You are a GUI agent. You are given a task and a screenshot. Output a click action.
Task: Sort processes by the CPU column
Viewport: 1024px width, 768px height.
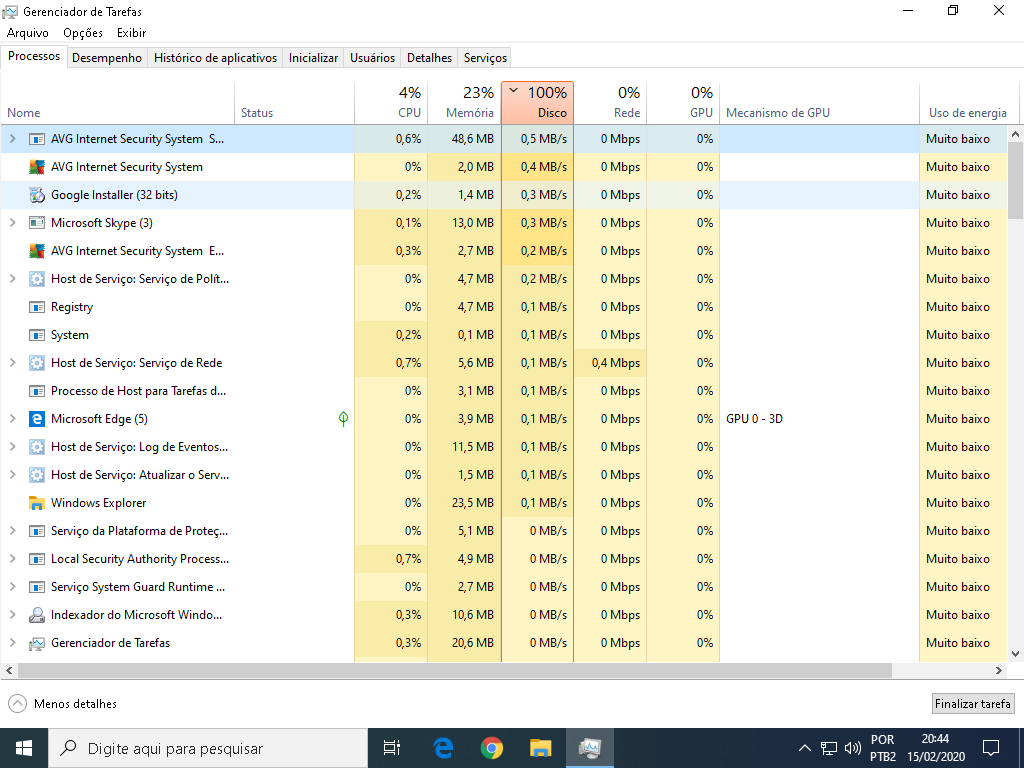click(391, 103)
